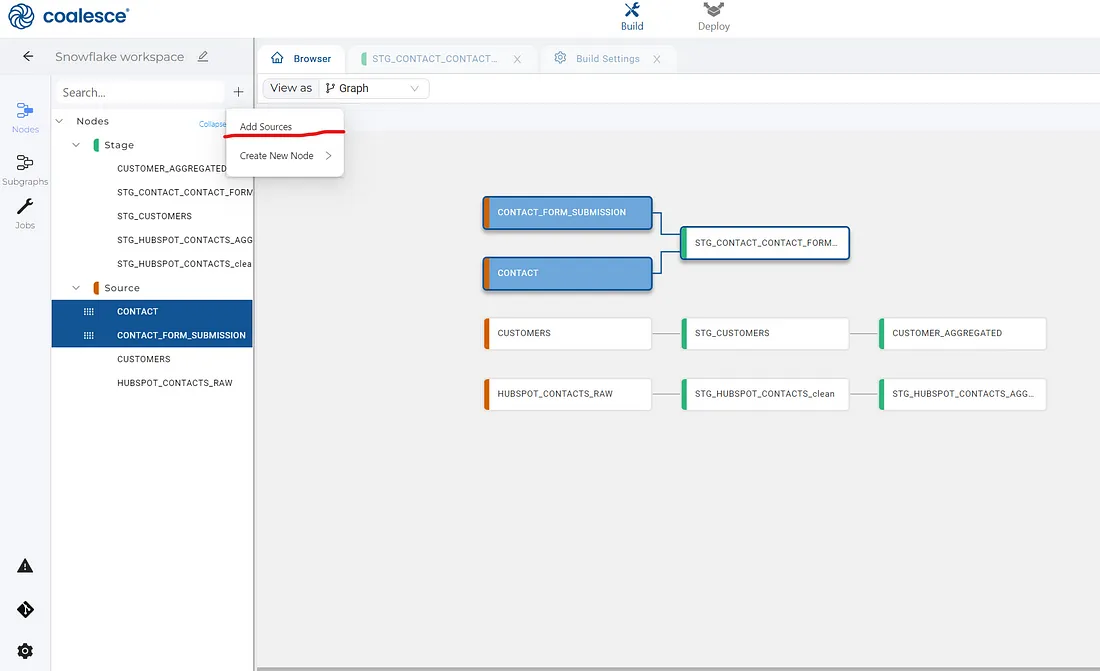1100x671 pixels.
Task: Open the git version control icon
Action: pyautogui.click(x=24, y=609)
